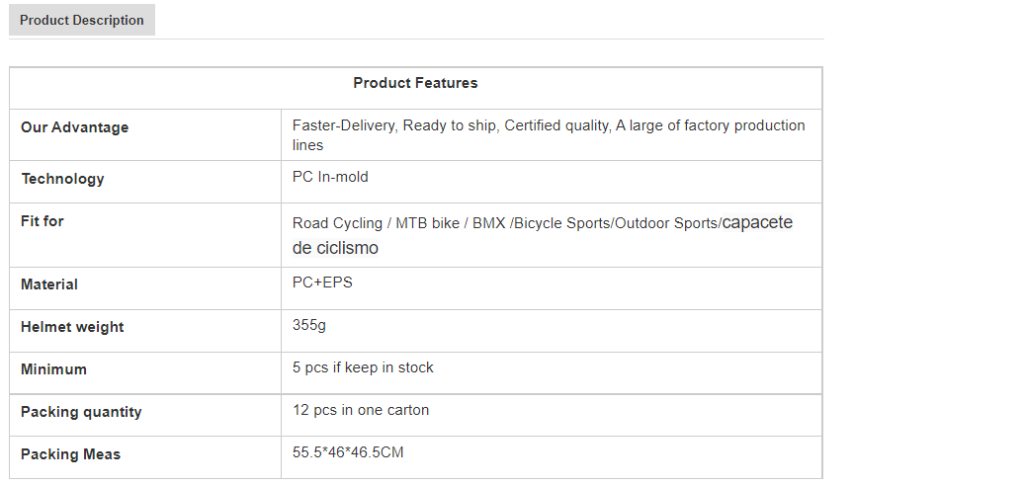Select the Technology row label
1024x486 pixels.
click(x=63, y=178)
